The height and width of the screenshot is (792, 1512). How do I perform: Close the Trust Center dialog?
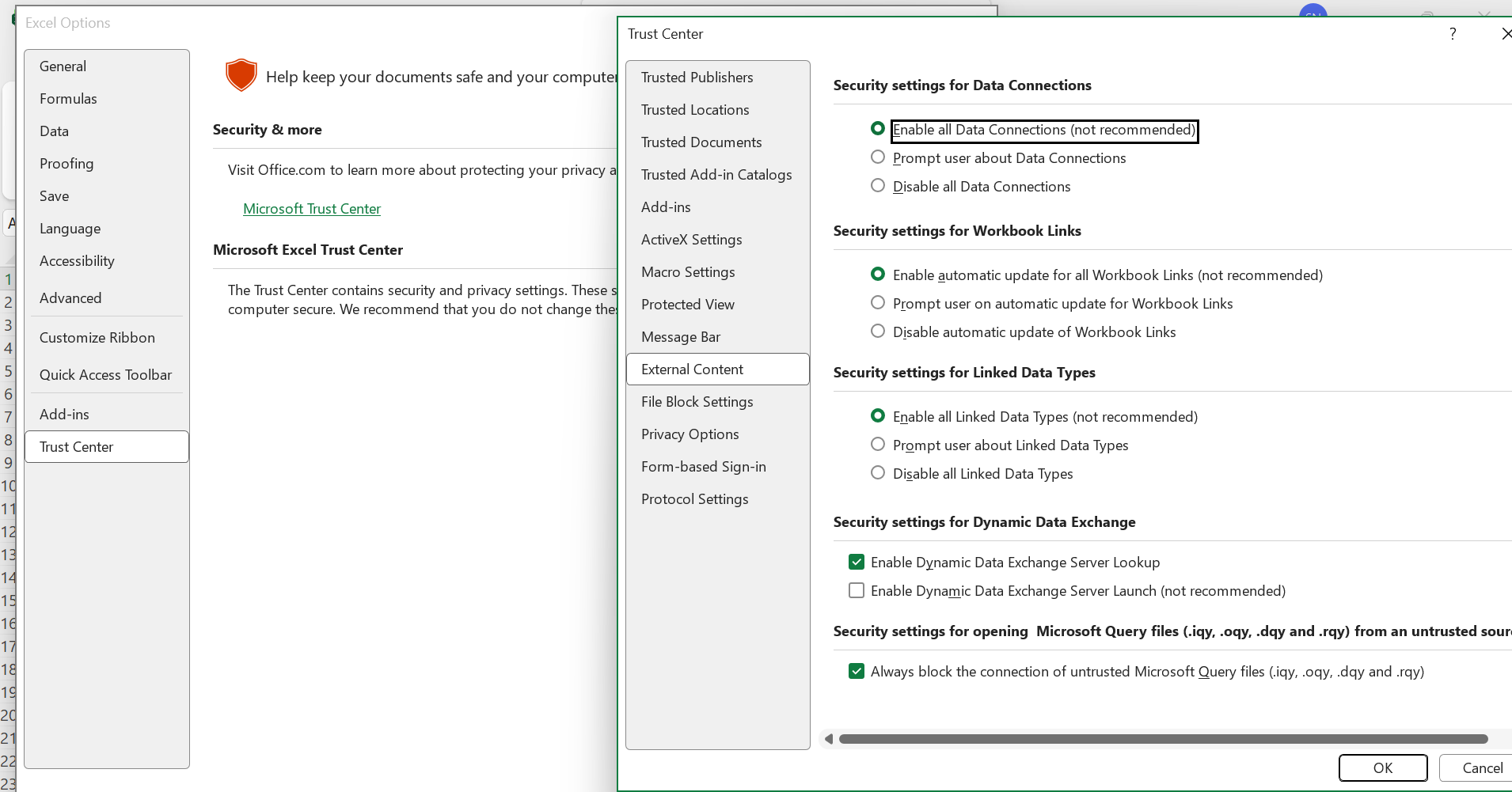[x=1506, y=34]
